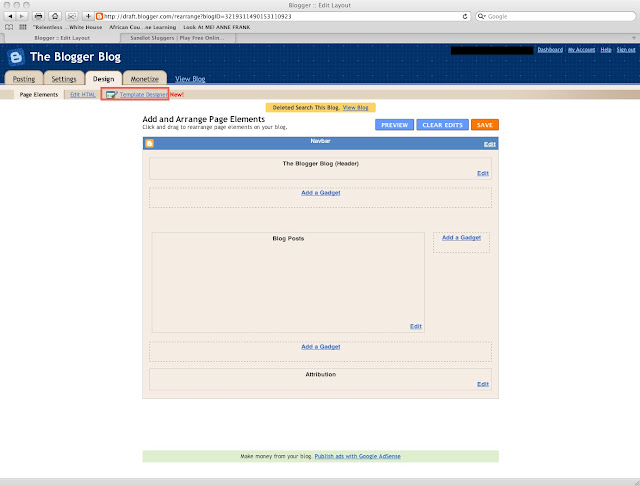640x486 pixels.
Task: Open the My Account link
Action: coord(581,50)
